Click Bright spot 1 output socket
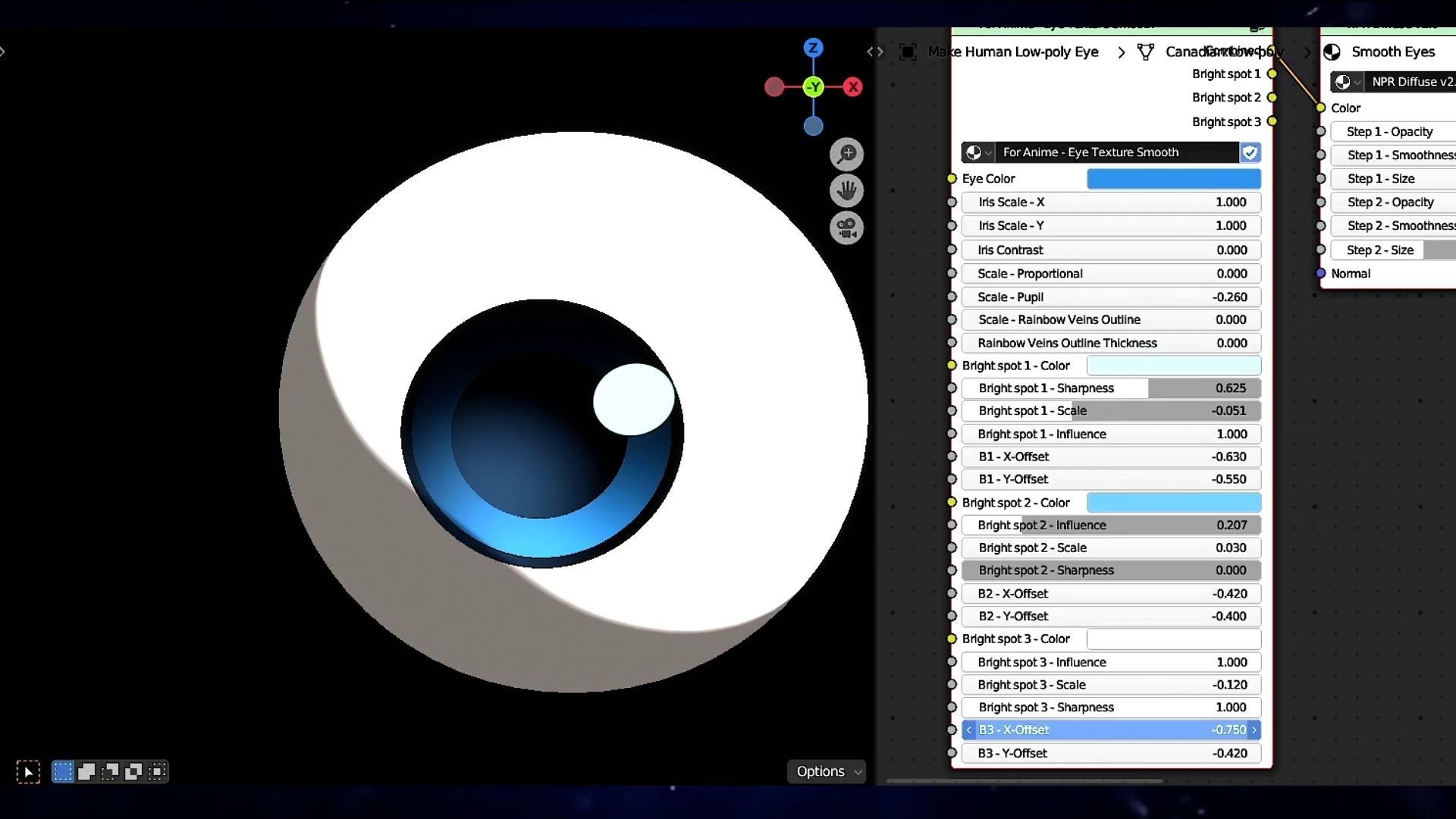This screenshot has height=819, width=1456. [1272, 74]
